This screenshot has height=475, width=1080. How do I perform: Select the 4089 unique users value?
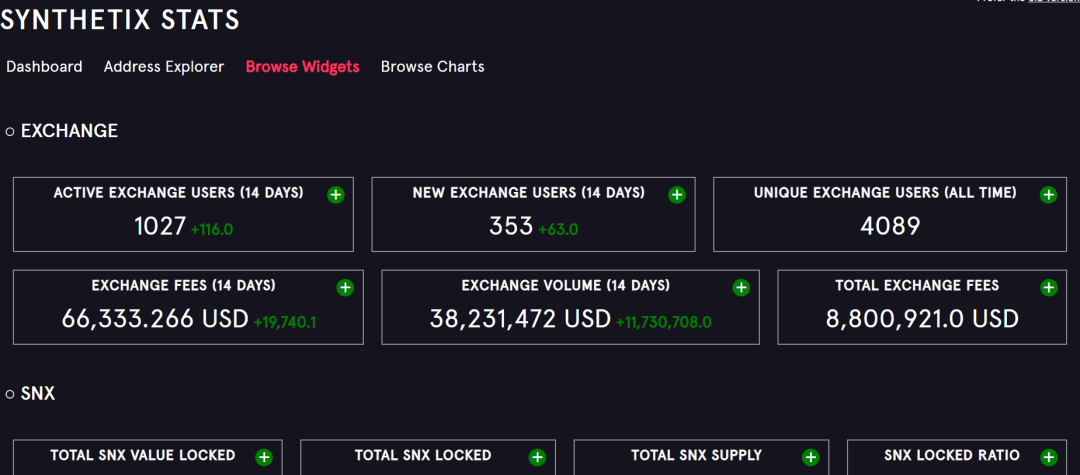890,226
